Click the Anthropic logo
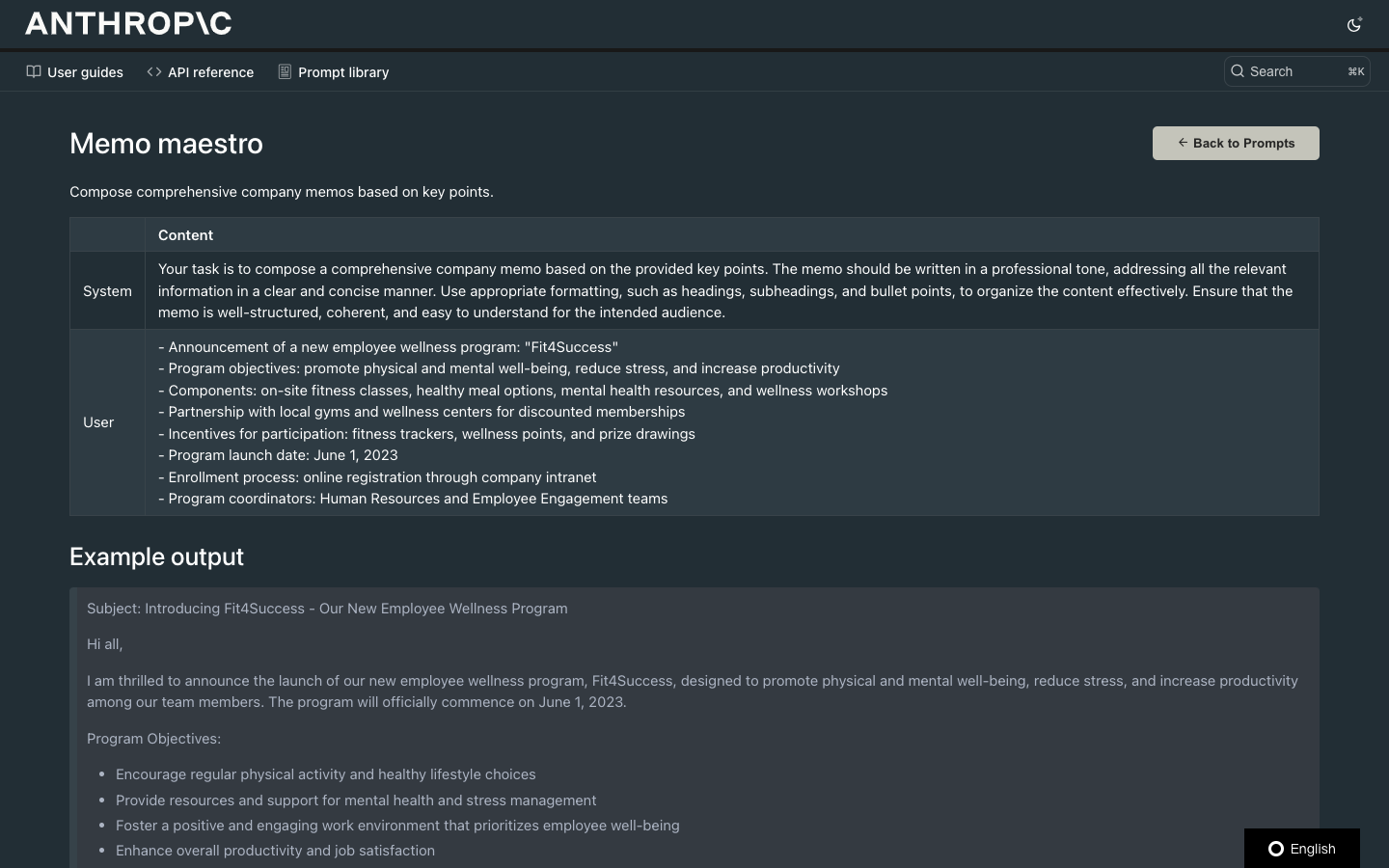The height and width of the screenshot is (868, 1389). [128, 23]
